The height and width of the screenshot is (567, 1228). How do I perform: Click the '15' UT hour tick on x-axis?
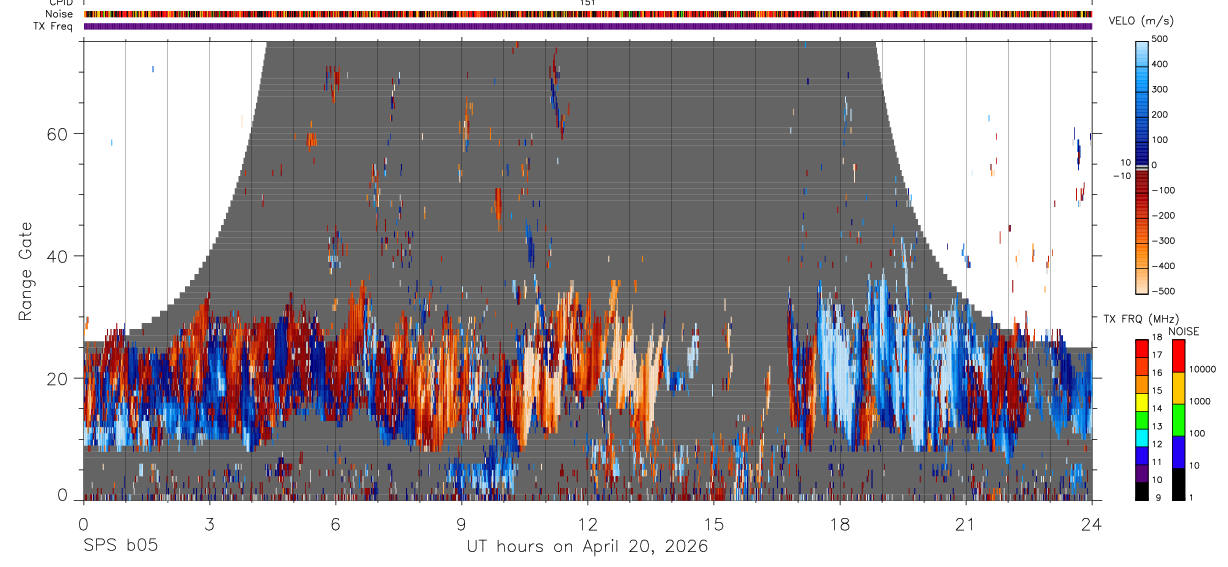point(713,524)
